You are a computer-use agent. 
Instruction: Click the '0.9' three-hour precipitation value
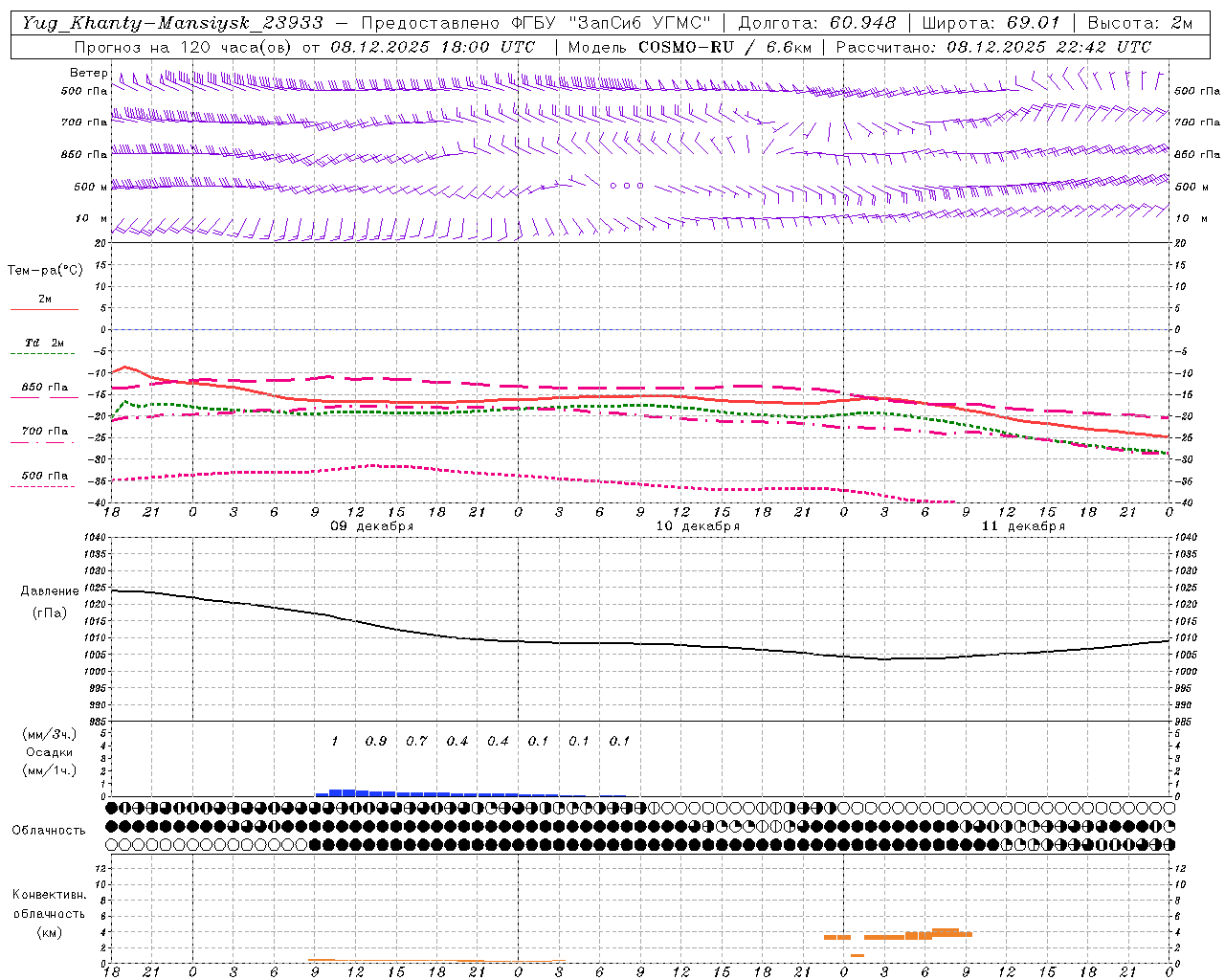pos(376,741)
